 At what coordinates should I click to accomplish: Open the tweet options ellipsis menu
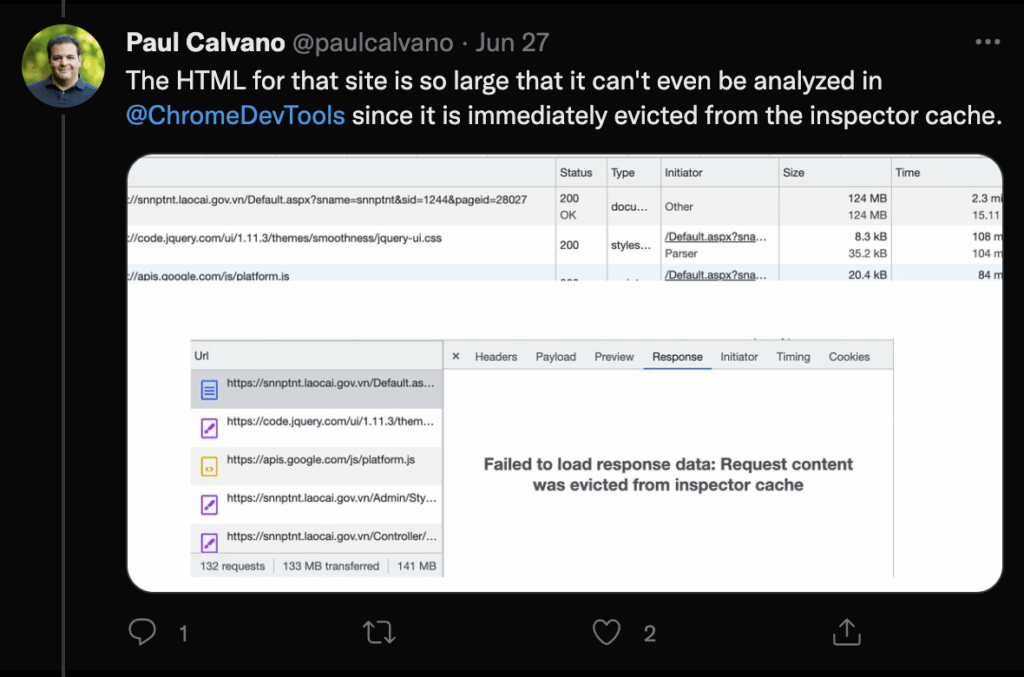(987, 41)
